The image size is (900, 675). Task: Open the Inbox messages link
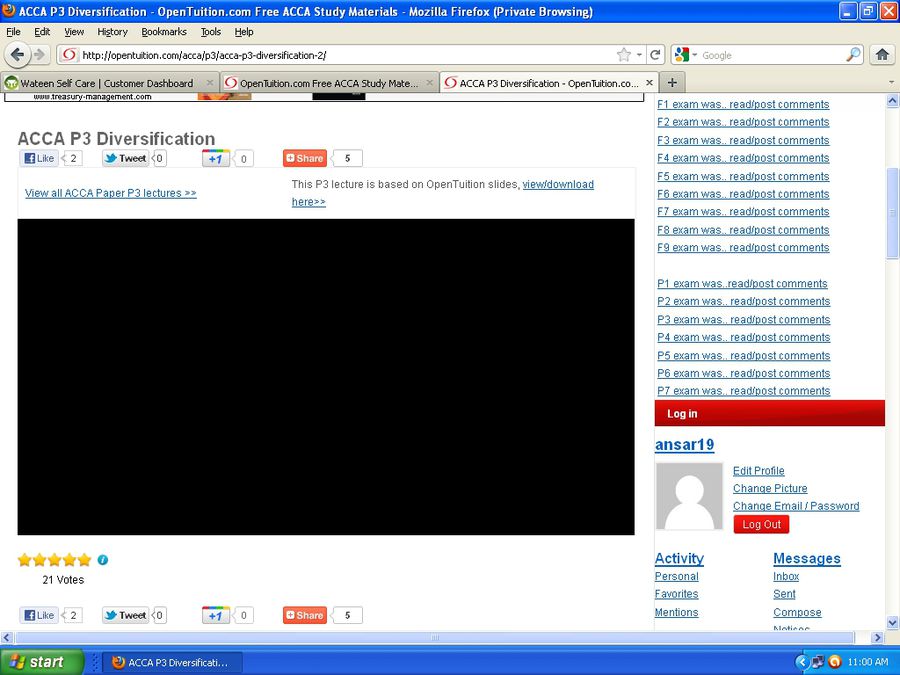[786, 576]
